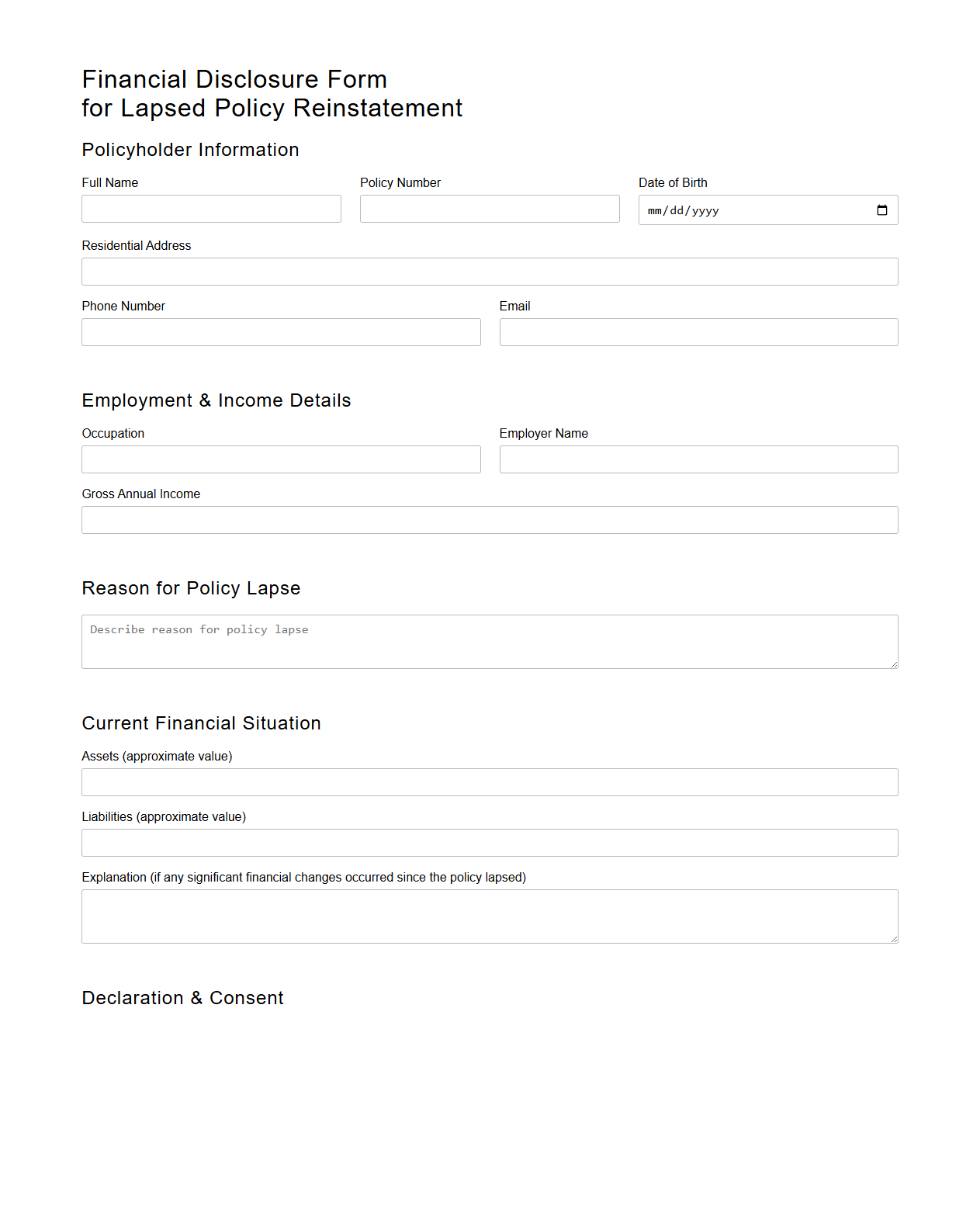980x1223 pixels.
Task: Click the Residential Address field
Action: click(x=490, y=271)
